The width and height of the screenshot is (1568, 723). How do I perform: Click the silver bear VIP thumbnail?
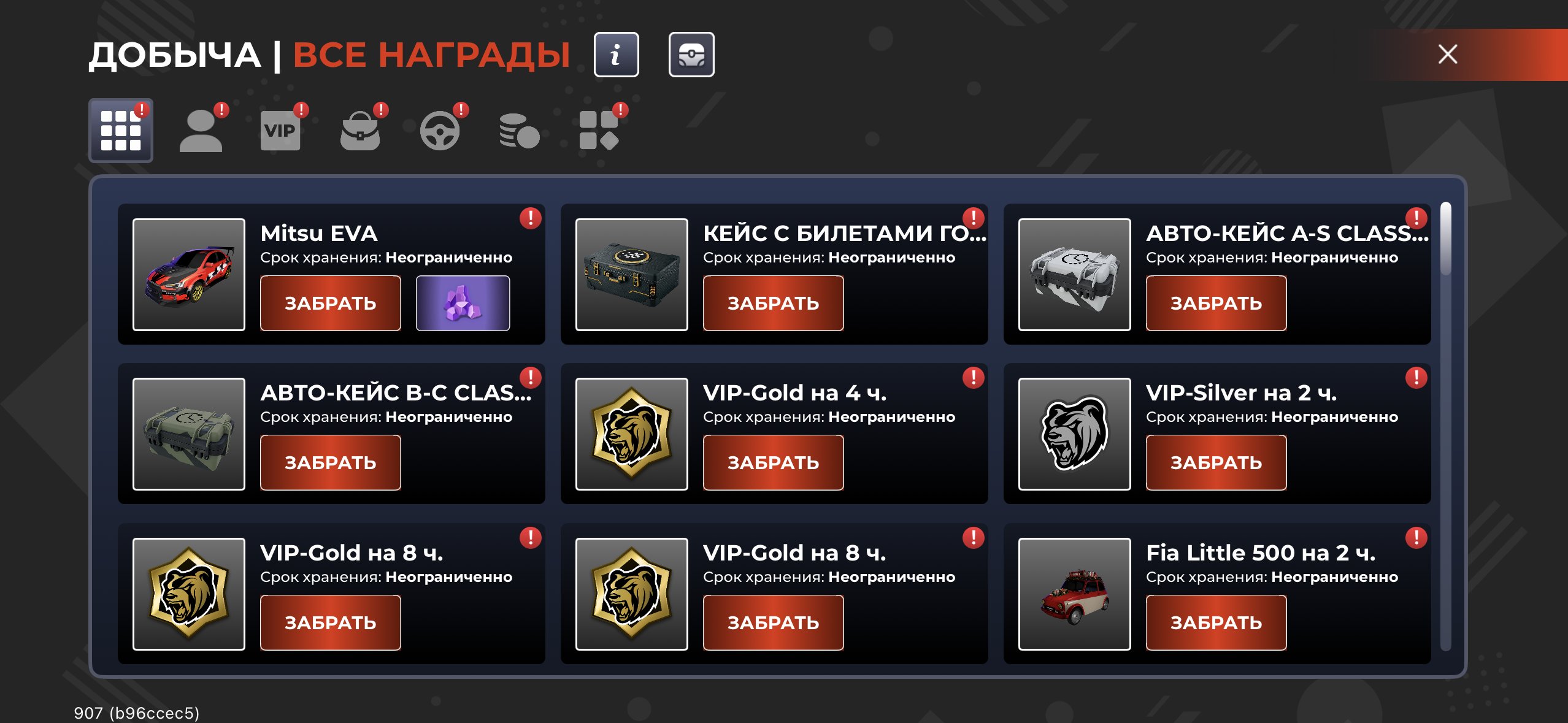(1075, 434)
